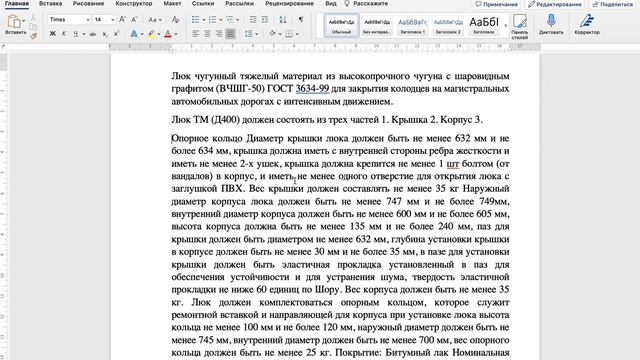Apply text effects with the blue A icon
The height and width of the screenshot is (360, 640).
[134, 34]
